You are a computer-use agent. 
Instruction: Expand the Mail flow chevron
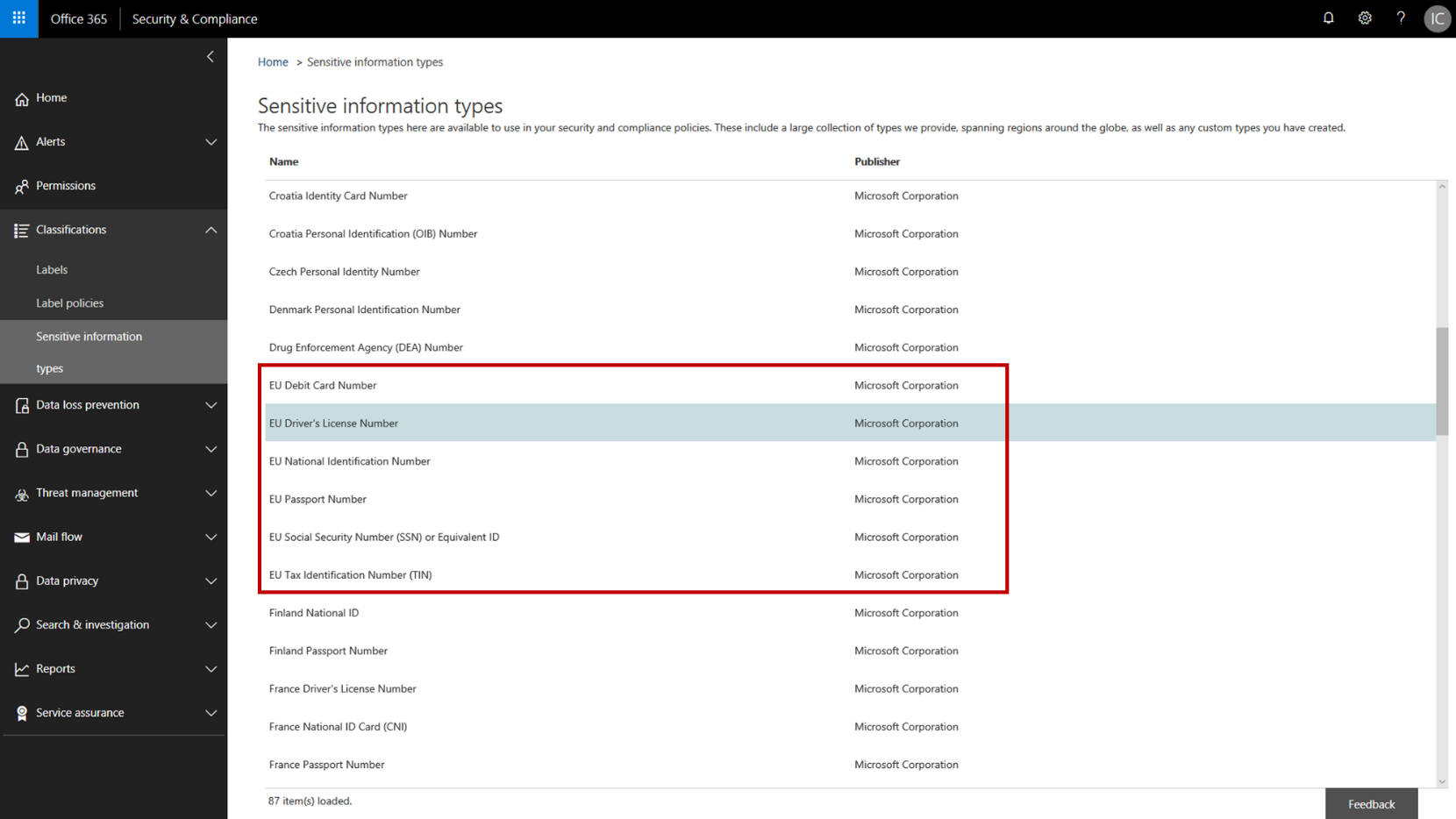pos(211,537)
